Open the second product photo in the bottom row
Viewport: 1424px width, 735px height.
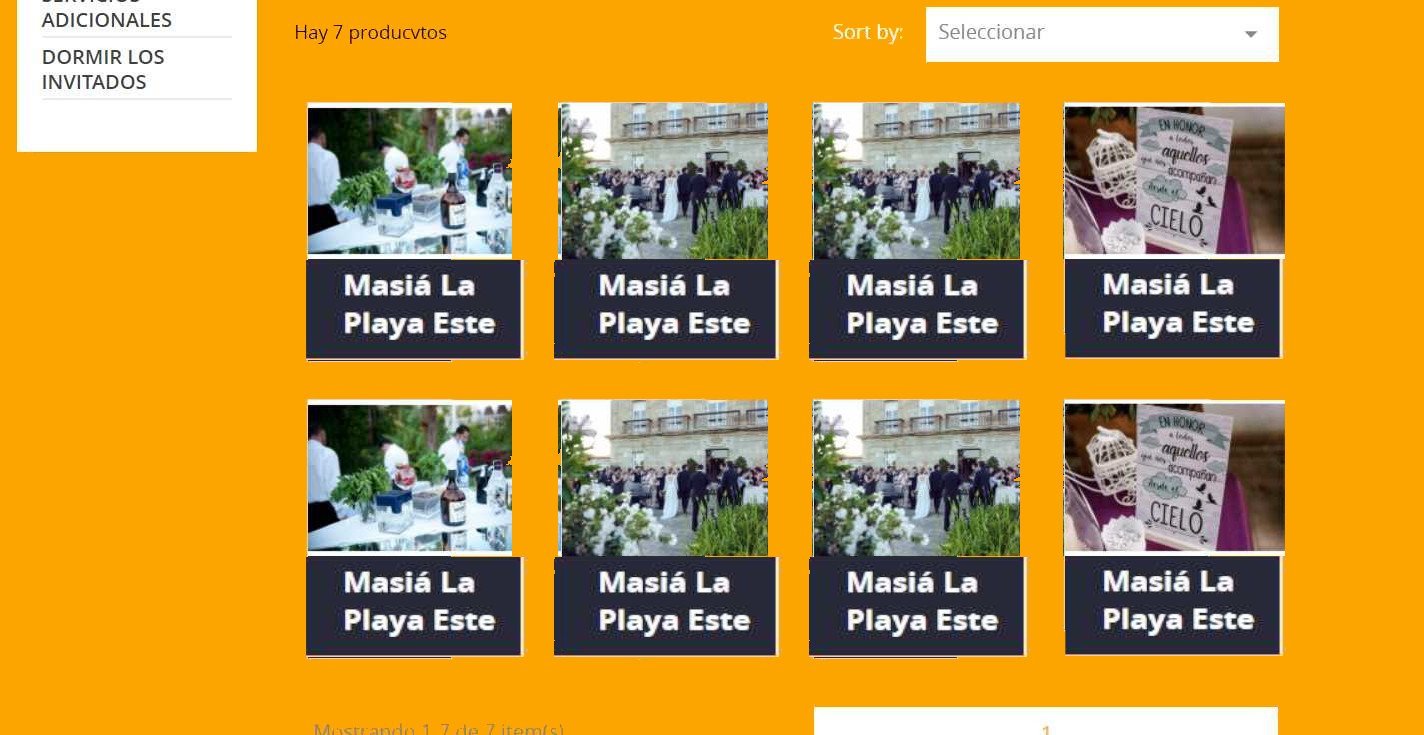click(x=663, y=478)
